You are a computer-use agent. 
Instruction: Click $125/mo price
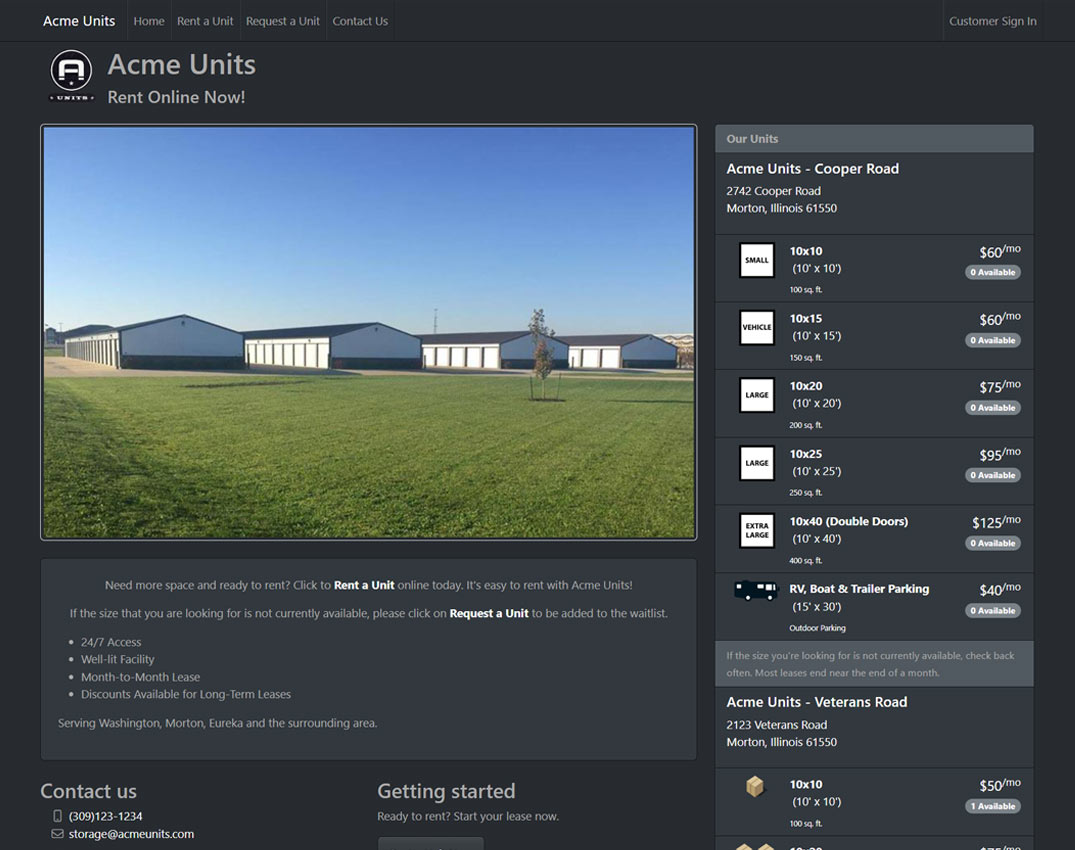tap(996, 522)
